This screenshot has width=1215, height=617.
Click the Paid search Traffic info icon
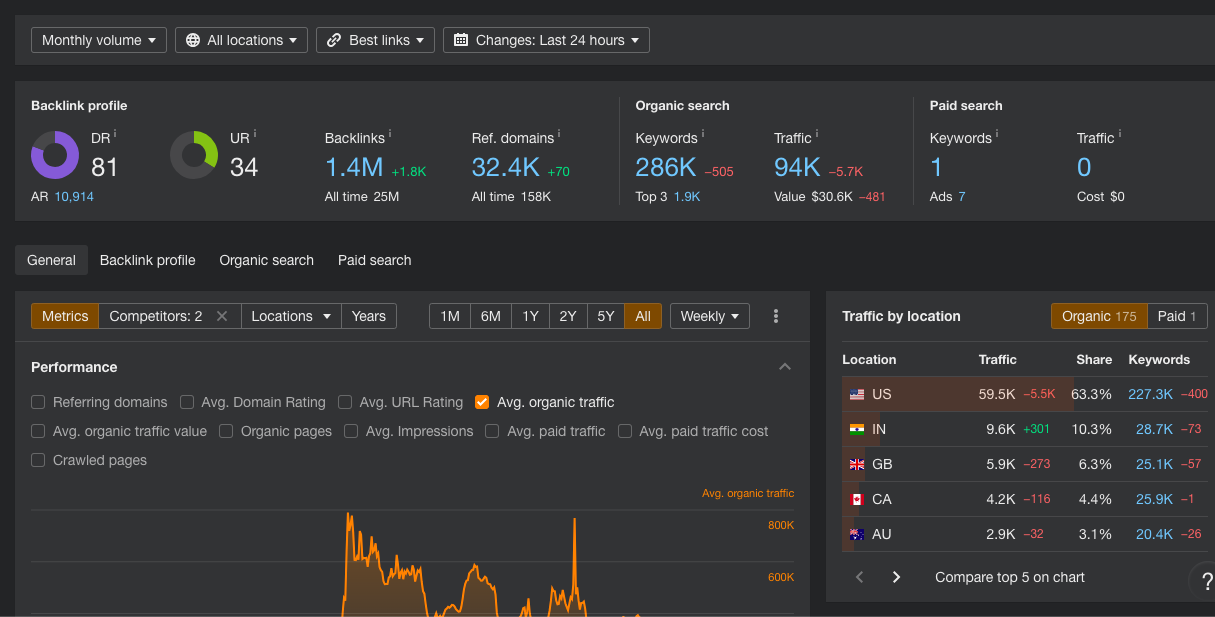click(x=1120, y=133)
